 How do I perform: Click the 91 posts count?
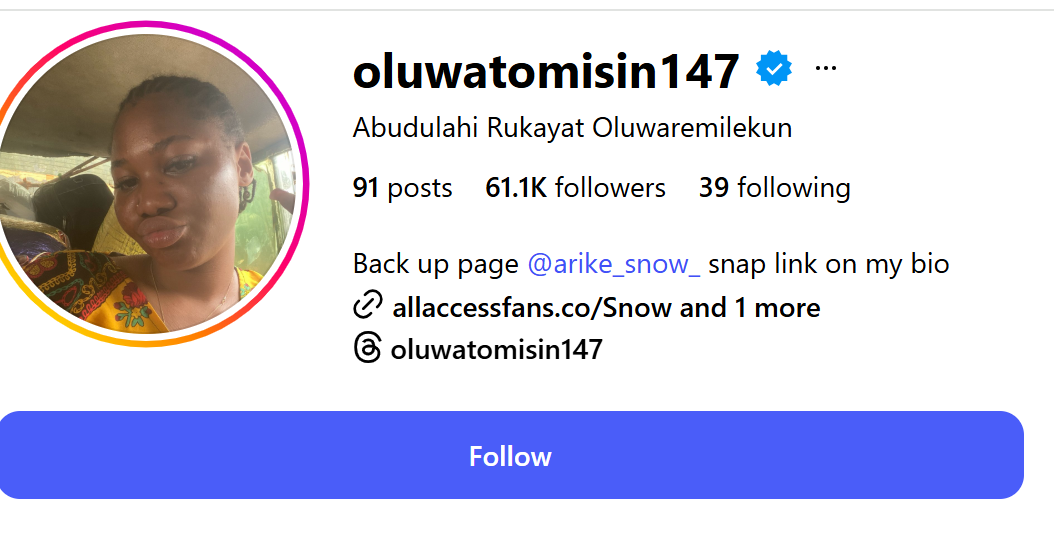tap(402, 188)
